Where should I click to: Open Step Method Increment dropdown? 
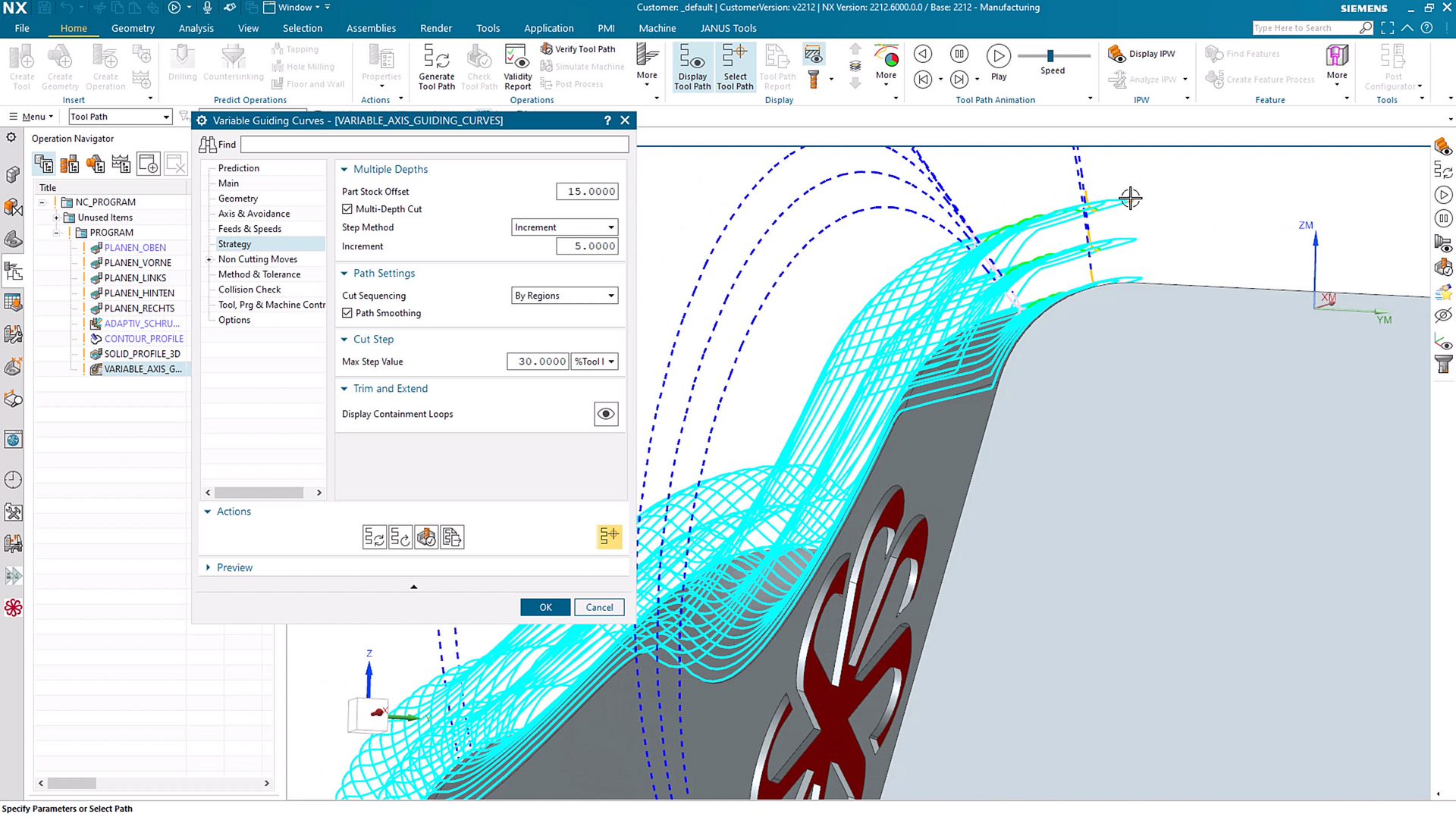point(564,227)
